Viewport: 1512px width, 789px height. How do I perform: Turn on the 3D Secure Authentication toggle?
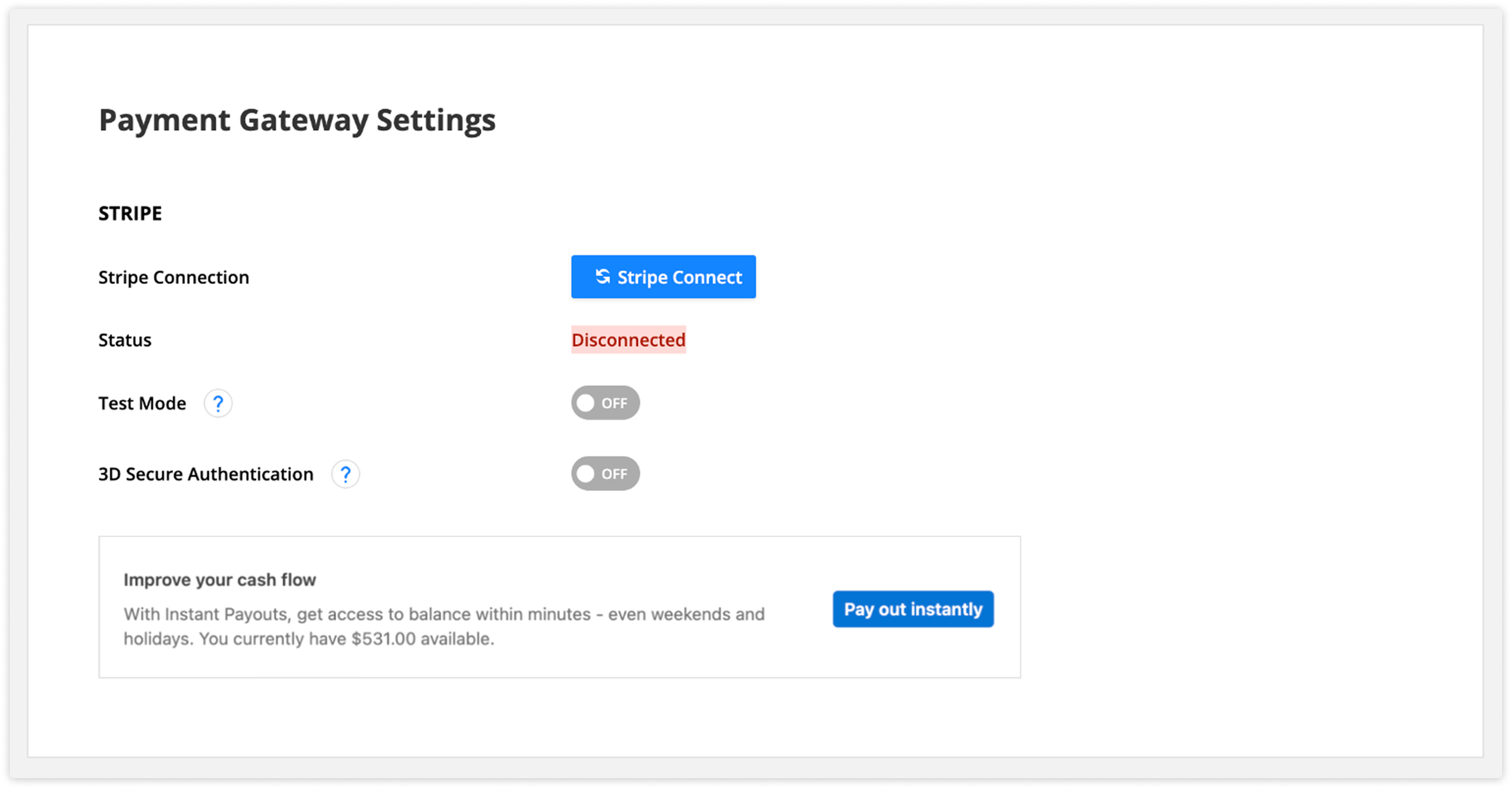(606, 474)
